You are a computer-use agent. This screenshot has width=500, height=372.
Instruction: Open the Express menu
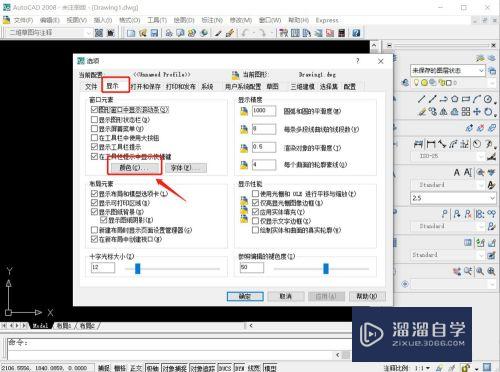click(x=327, y=20)
